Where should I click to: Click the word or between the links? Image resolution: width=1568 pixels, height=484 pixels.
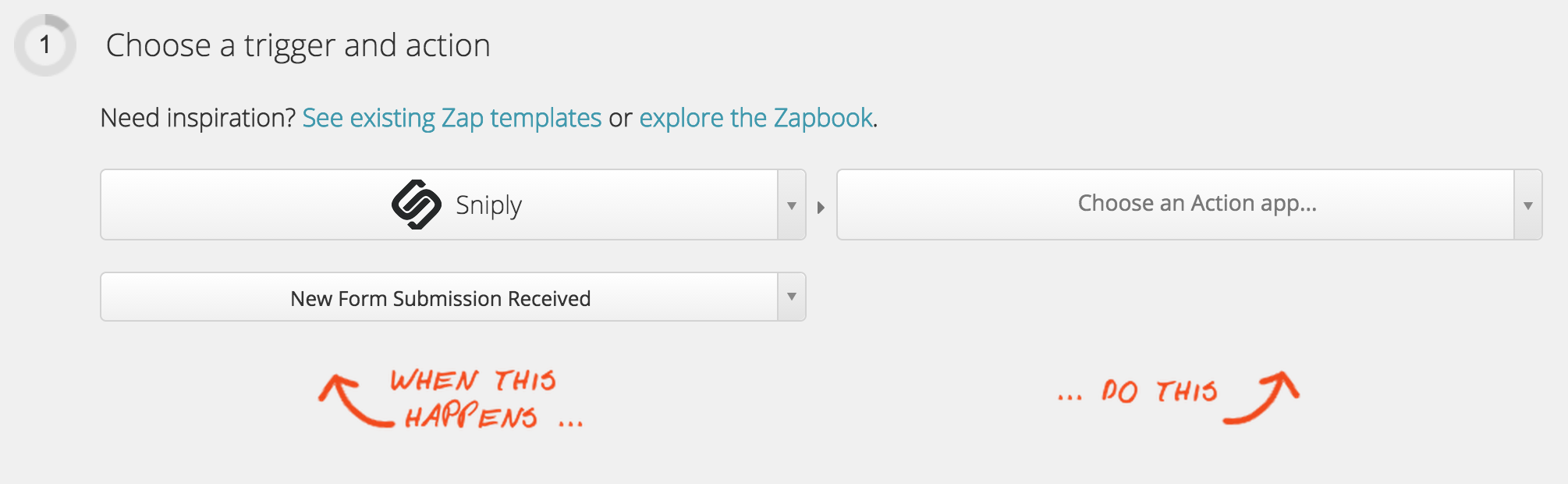coord(620,119)
